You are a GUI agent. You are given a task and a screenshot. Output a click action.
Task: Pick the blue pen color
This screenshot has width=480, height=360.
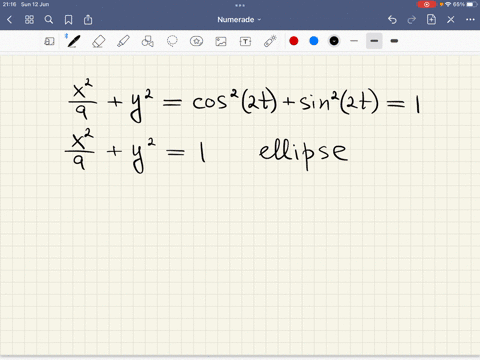(314, 41)
